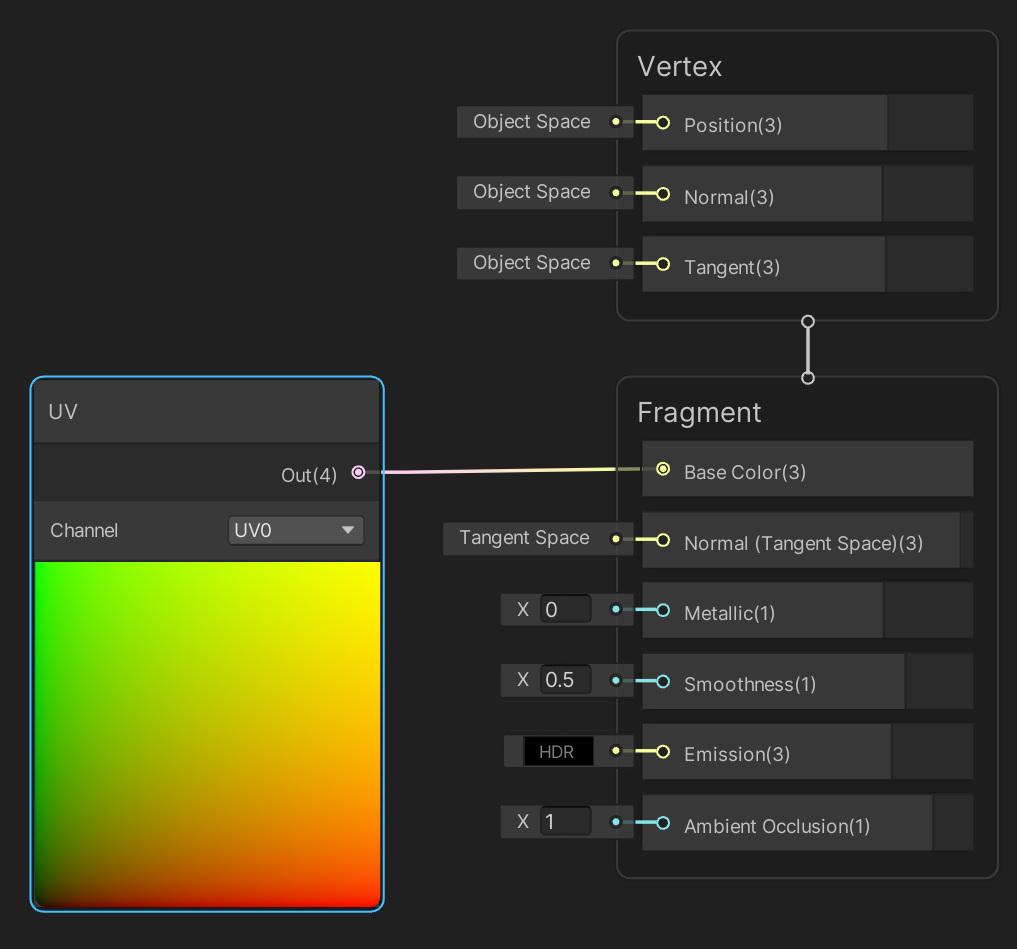Click the Tangent Space label beside Normal
The height and width of the screenshot is (949, 1017).
click(x=524, y=538)
